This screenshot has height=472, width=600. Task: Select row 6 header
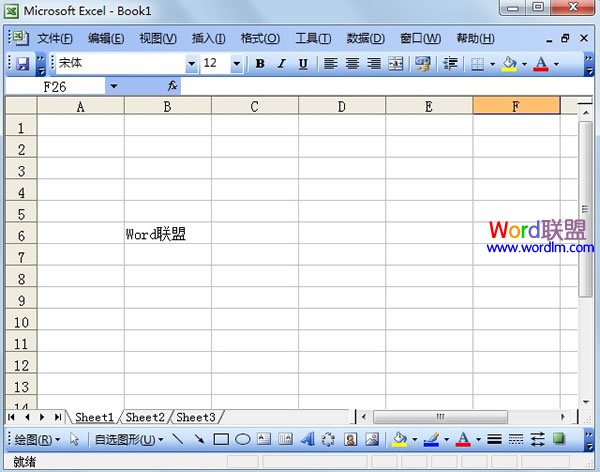point(21,233)
